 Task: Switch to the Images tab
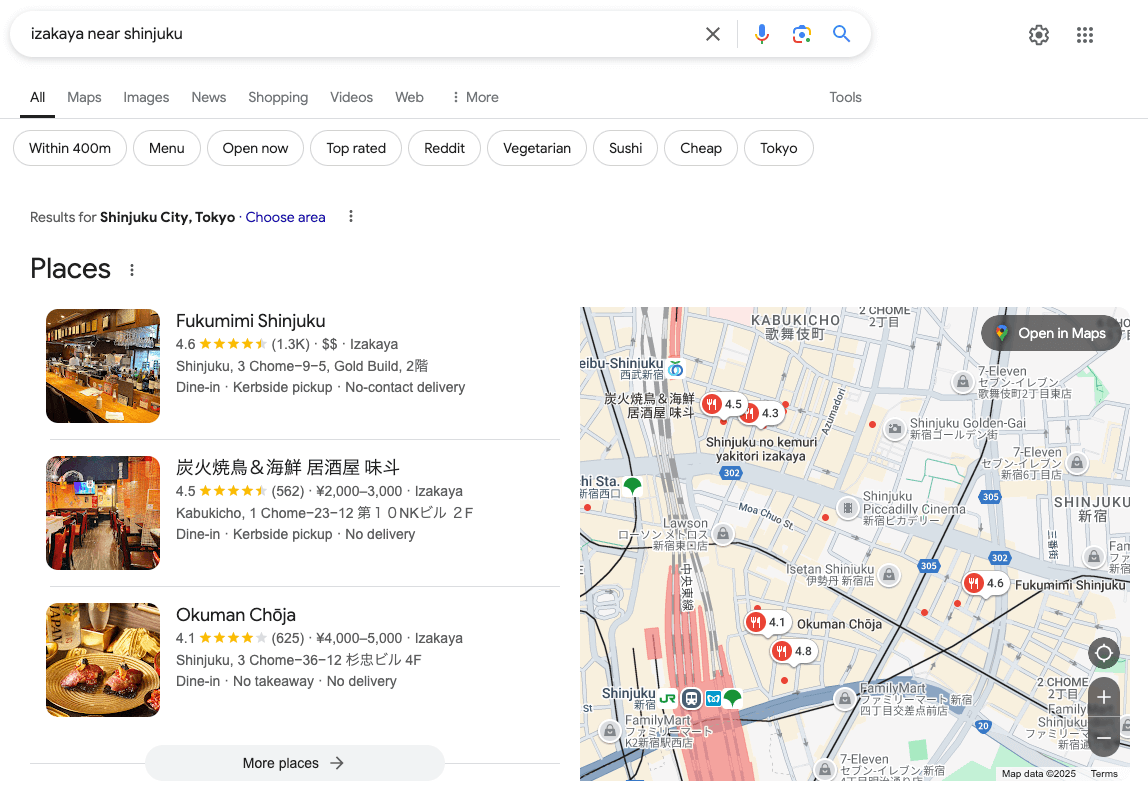coord(146,97)
